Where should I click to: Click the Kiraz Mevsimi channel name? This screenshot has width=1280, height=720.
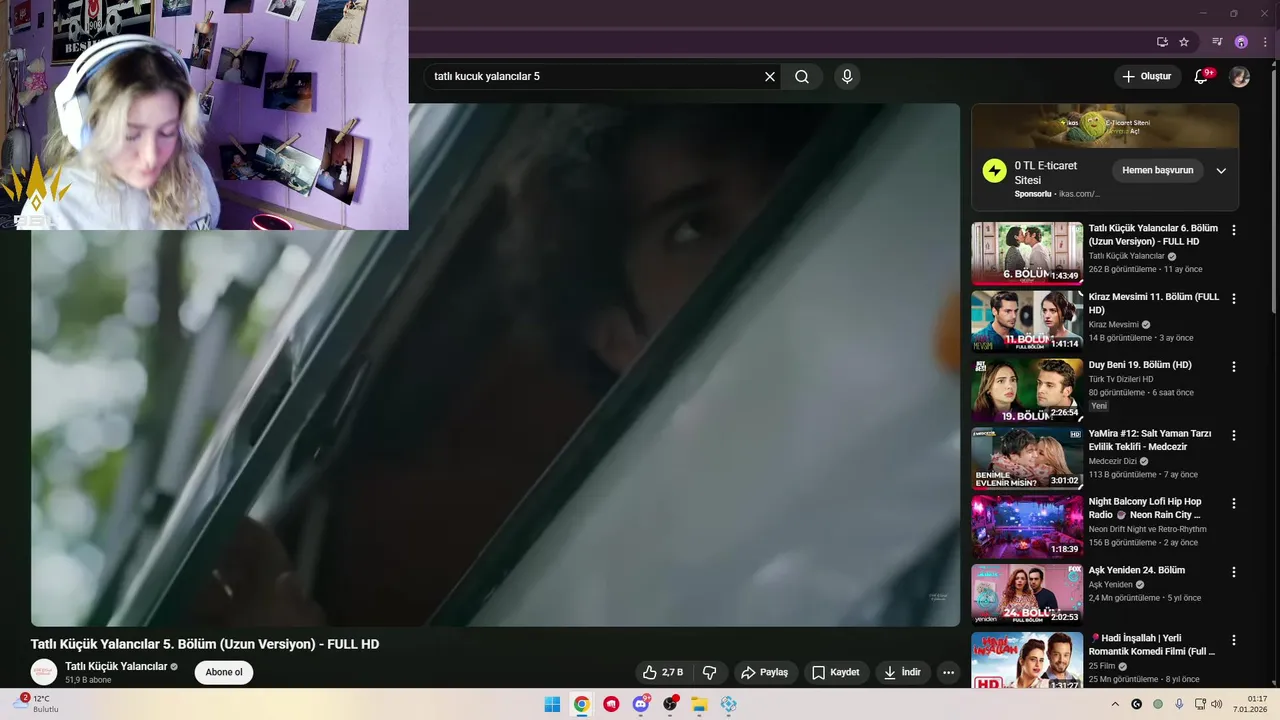pyautogui.click(x=1114, y=325)
